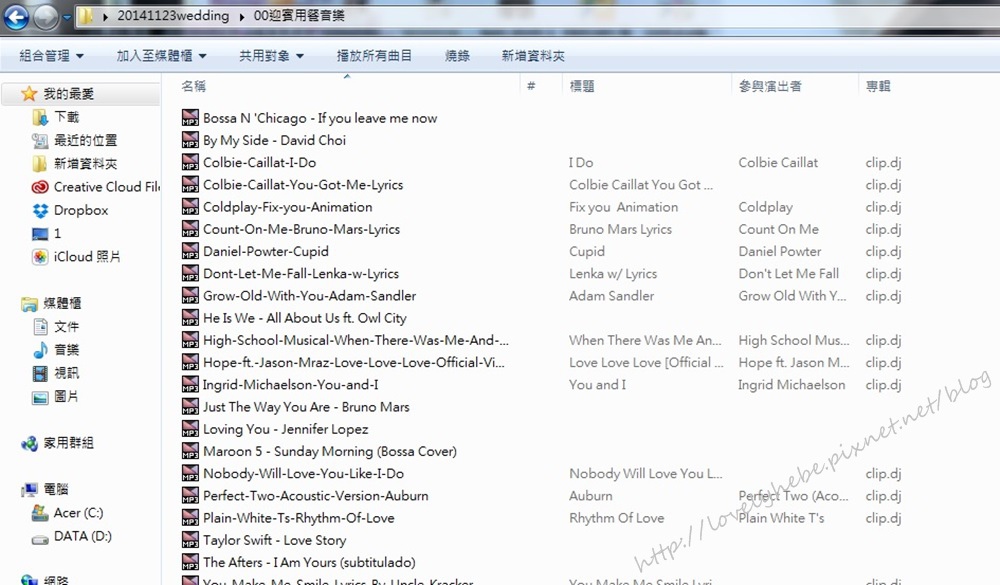Select file Ingrid-Michaelson-You-and-I
This screenshot has width=1000, height=585.
click(x=290, y=384)
